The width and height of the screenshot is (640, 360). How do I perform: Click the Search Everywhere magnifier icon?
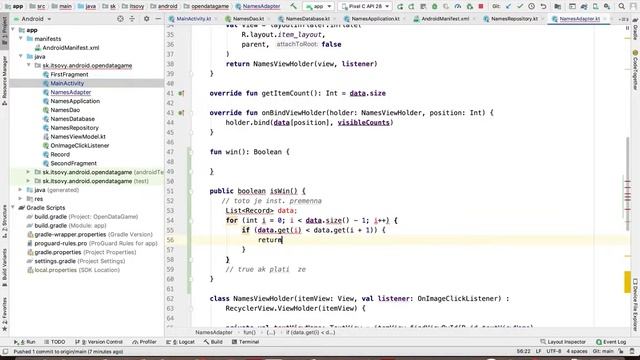(621, 6)
